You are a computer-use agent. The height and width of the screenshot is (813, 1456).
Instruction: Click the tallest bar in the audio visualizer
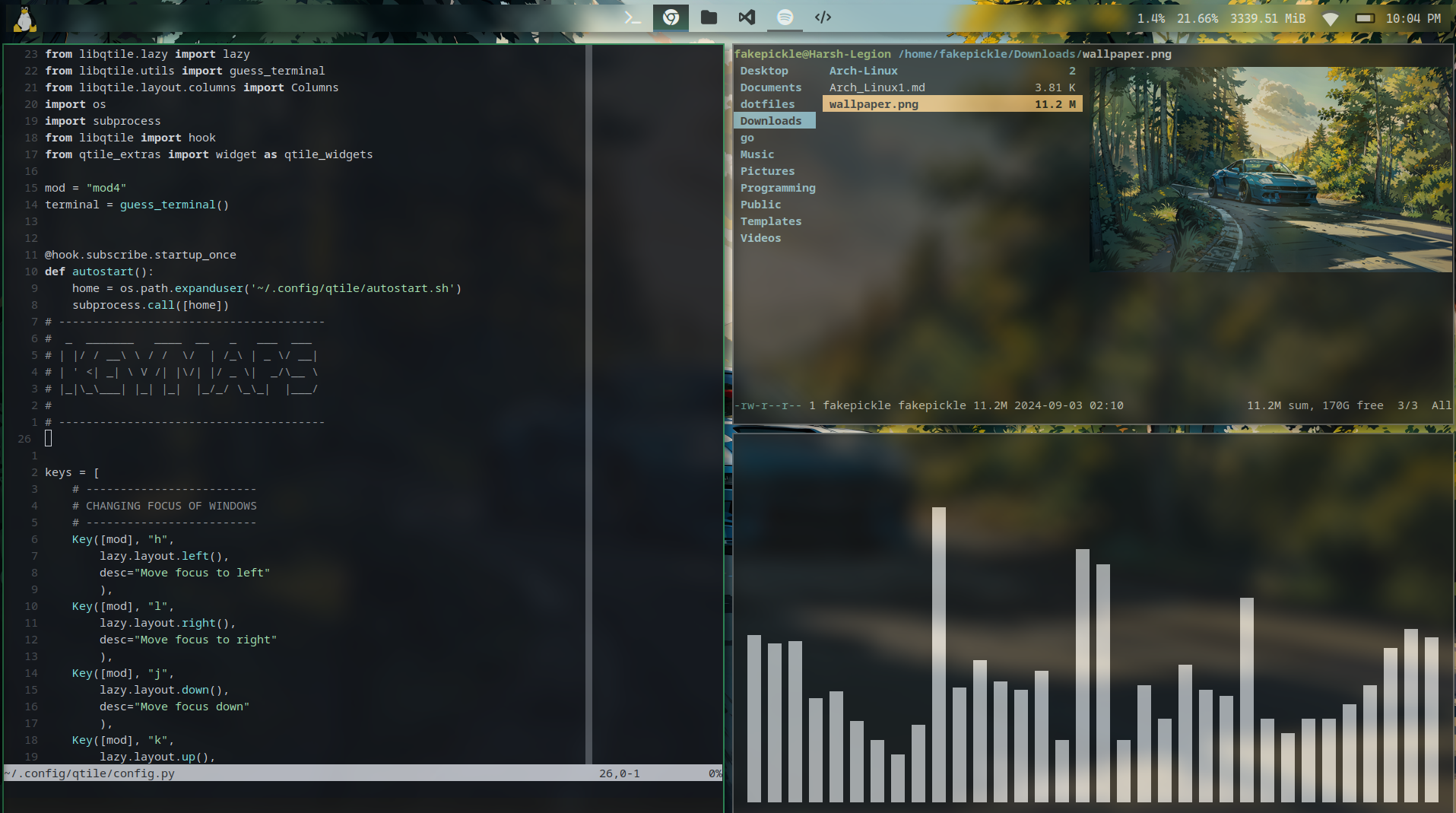939,654
